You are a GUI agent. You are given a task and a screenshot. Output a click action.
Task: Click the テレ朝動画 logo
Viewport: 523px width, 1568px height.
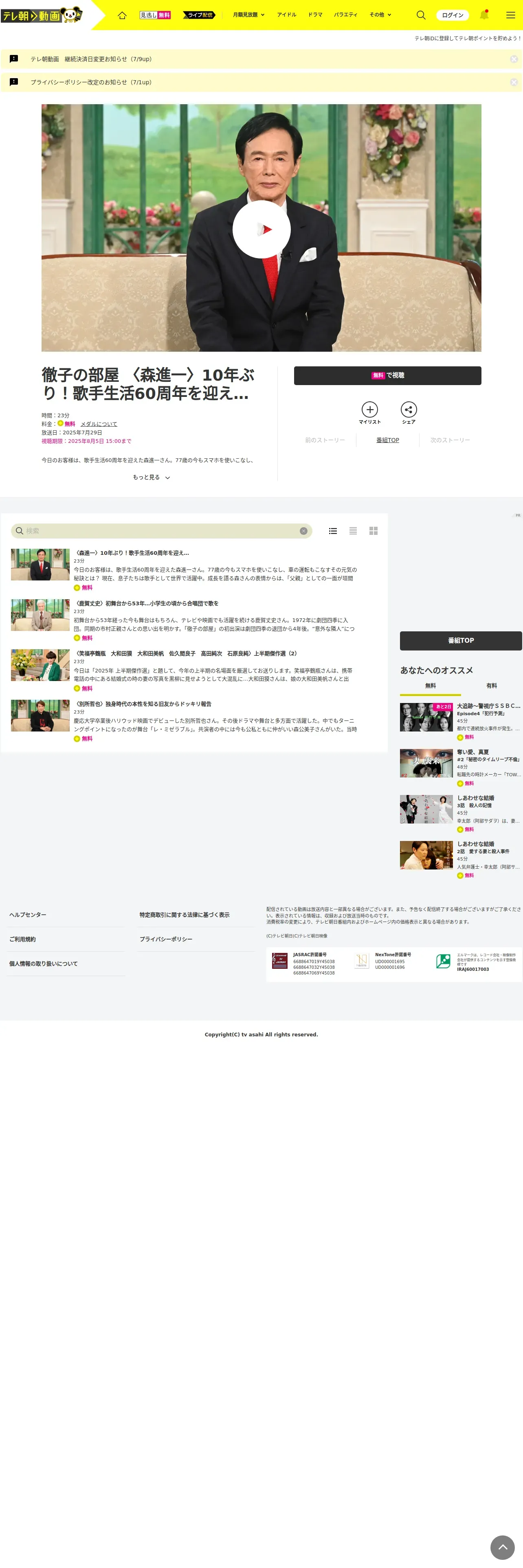42,15
